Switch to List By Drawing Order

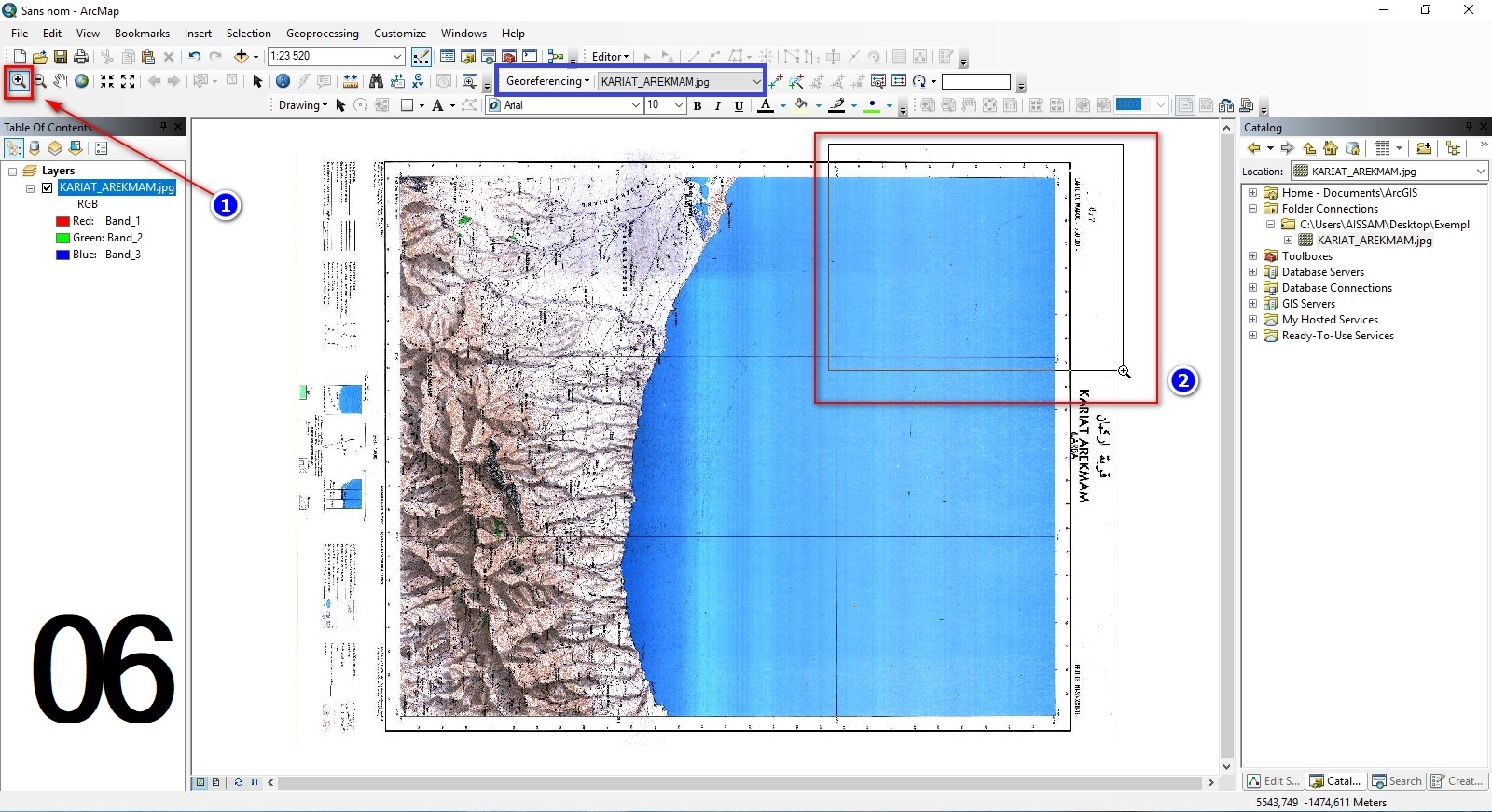pyautogui.click(x=14, y=148)
